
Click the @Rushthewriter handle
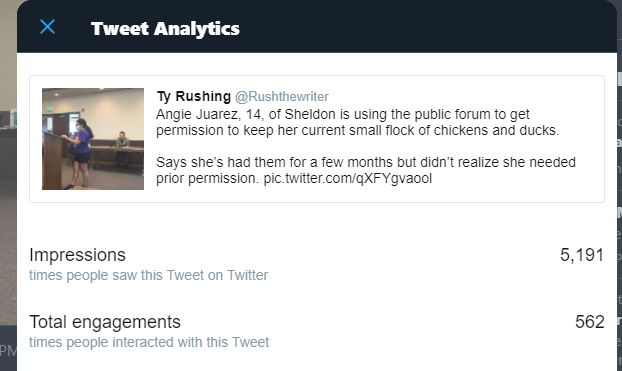point(282,96)
